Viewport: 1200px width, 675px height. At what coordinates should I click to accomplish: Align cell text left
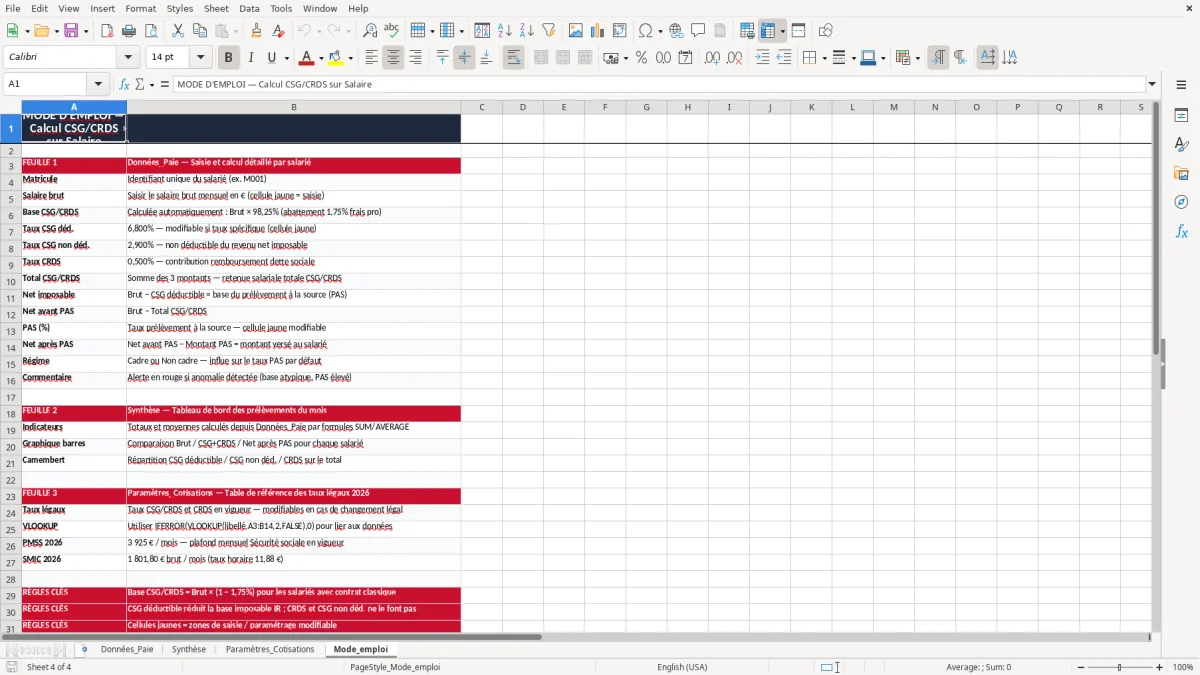(x=372, y=58)
